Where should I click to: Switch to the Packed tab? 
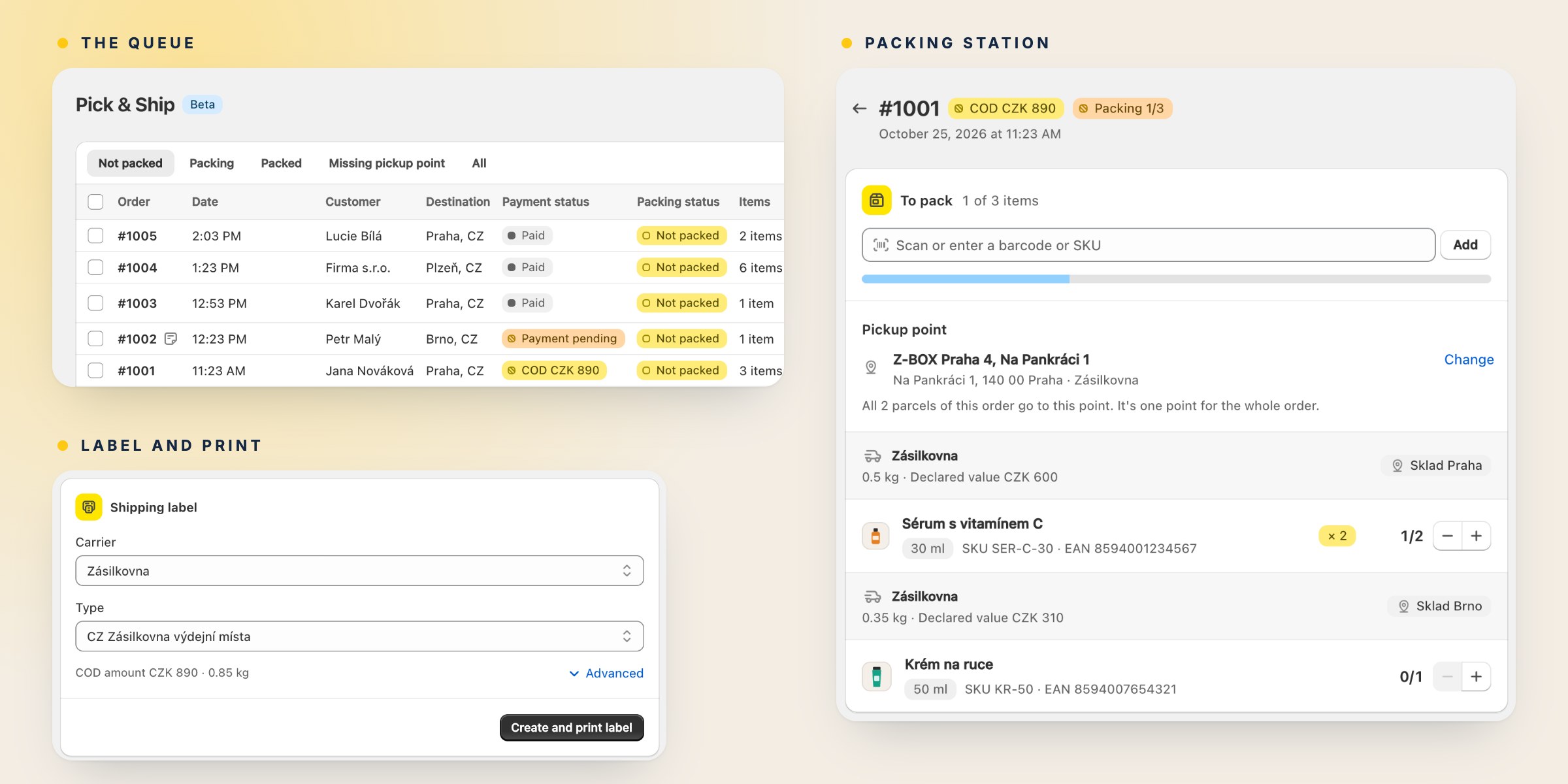(x=281, y=163)
